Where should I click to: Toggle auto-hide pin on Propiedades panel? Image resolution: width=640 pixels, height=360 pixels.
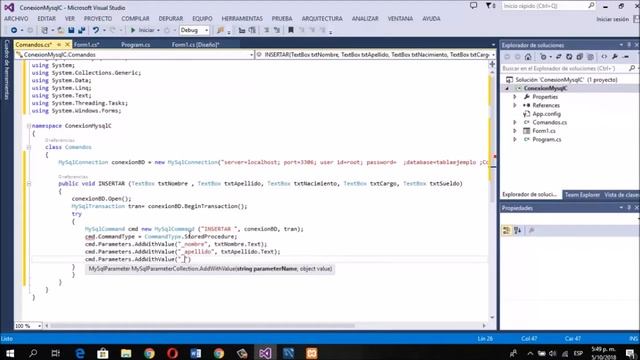point(629,208)
